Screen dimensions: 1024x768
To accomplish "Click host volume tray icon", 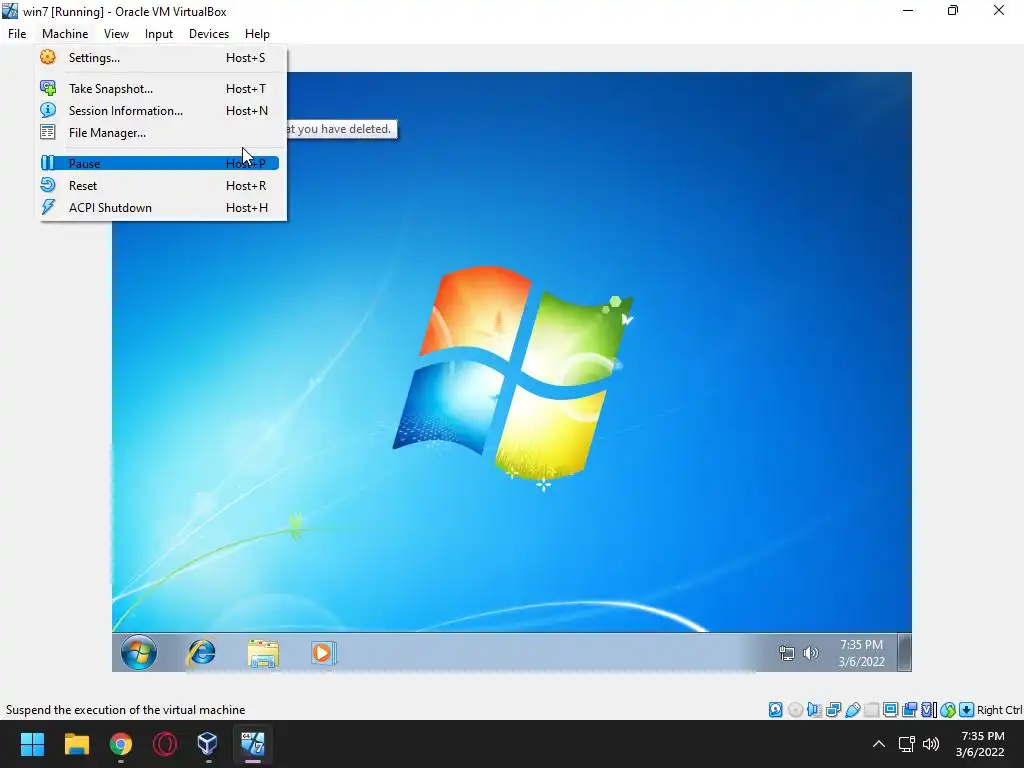I will [931, 744].
